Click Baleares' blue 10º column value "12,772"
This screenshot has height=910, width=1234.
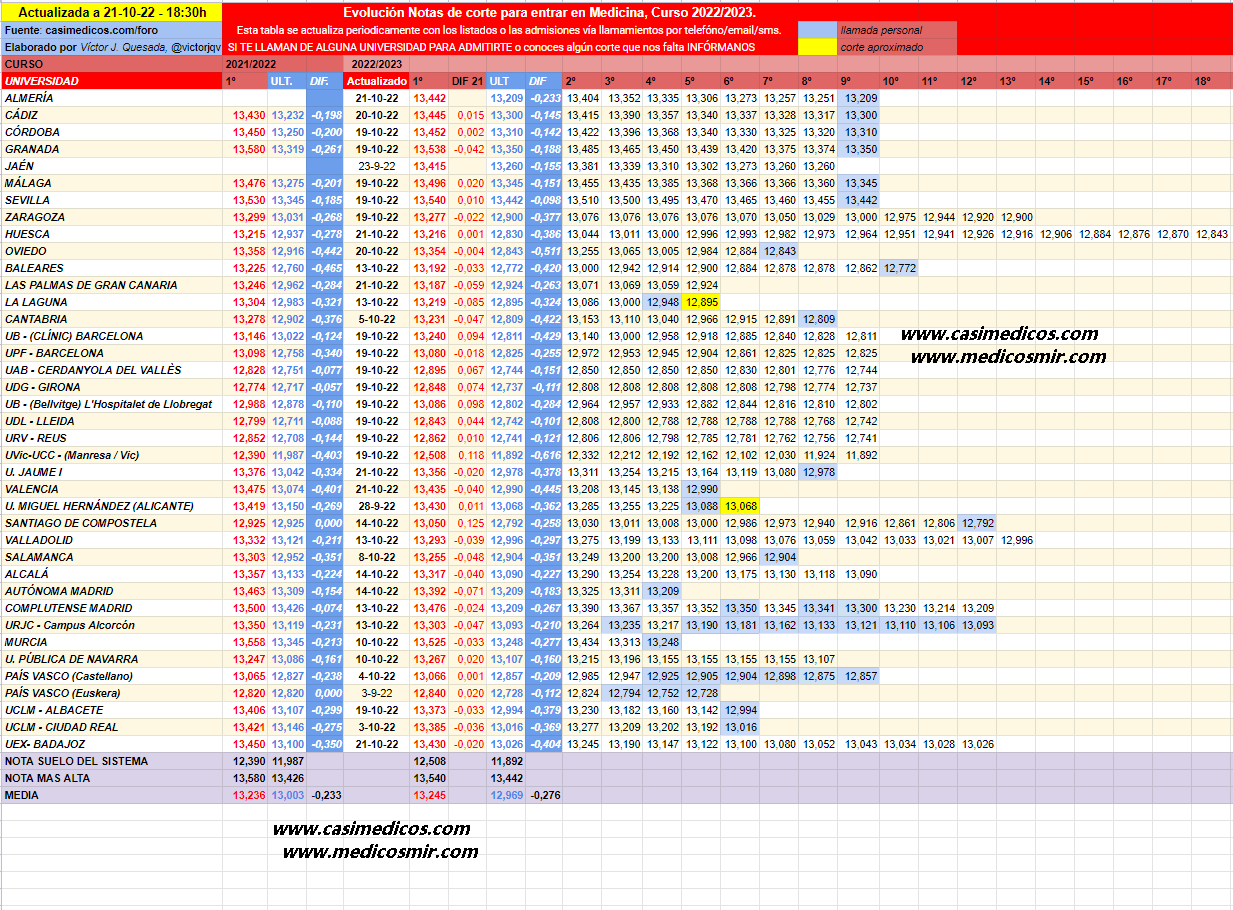pos(898,268)
